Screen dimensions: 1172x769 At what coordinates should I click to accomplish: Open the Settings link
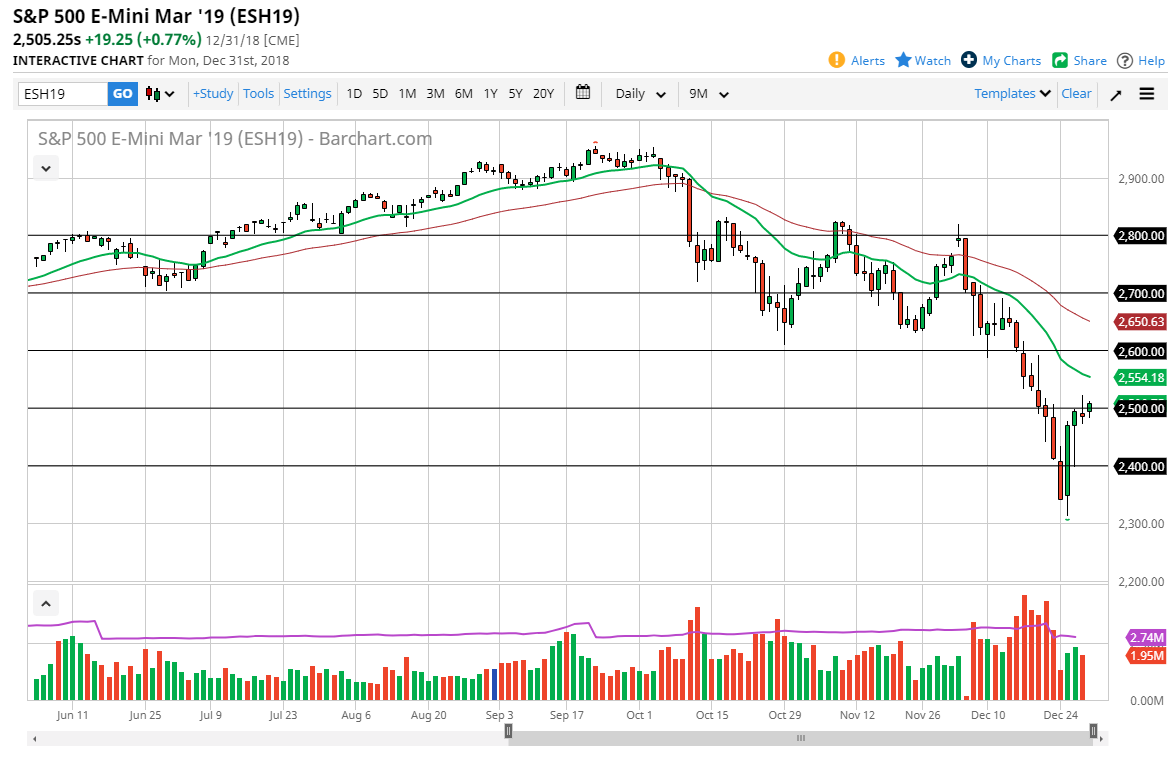tap(307, 93)
